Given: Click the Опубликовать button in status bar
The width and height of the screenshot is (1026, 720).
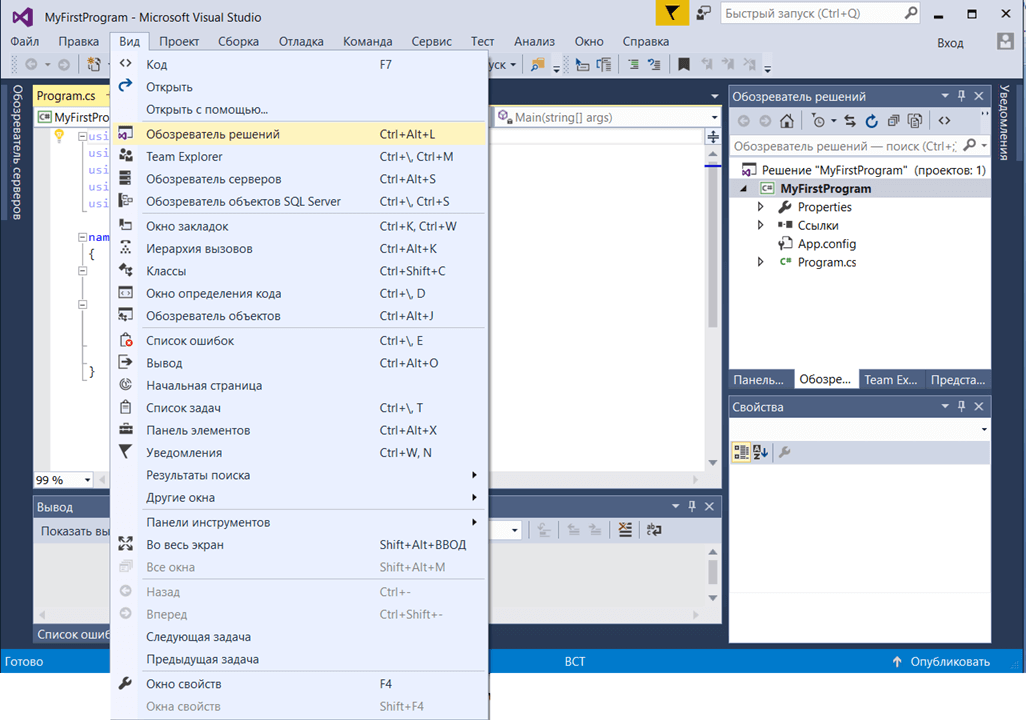Looking at the screenshot, I should (x=942, y=662).
